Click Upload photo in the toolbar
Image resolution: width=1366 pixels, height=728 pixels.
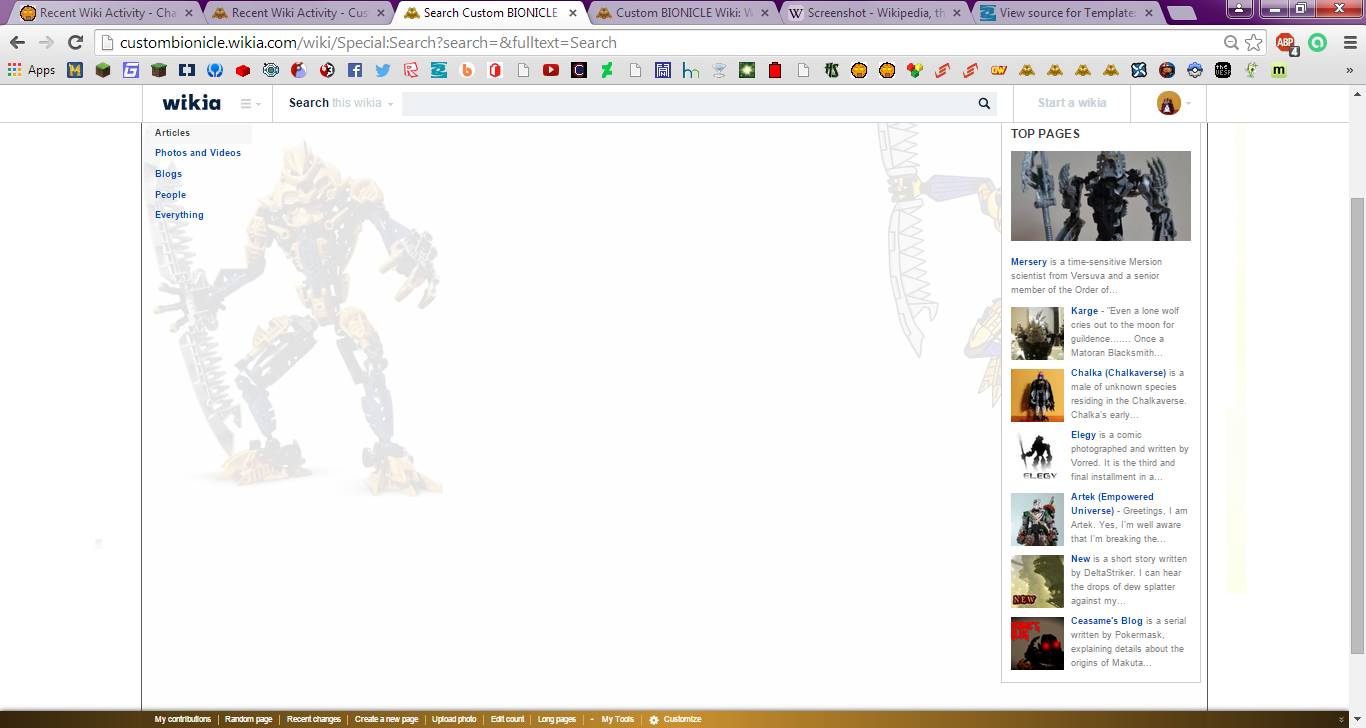tap(454, 719)
